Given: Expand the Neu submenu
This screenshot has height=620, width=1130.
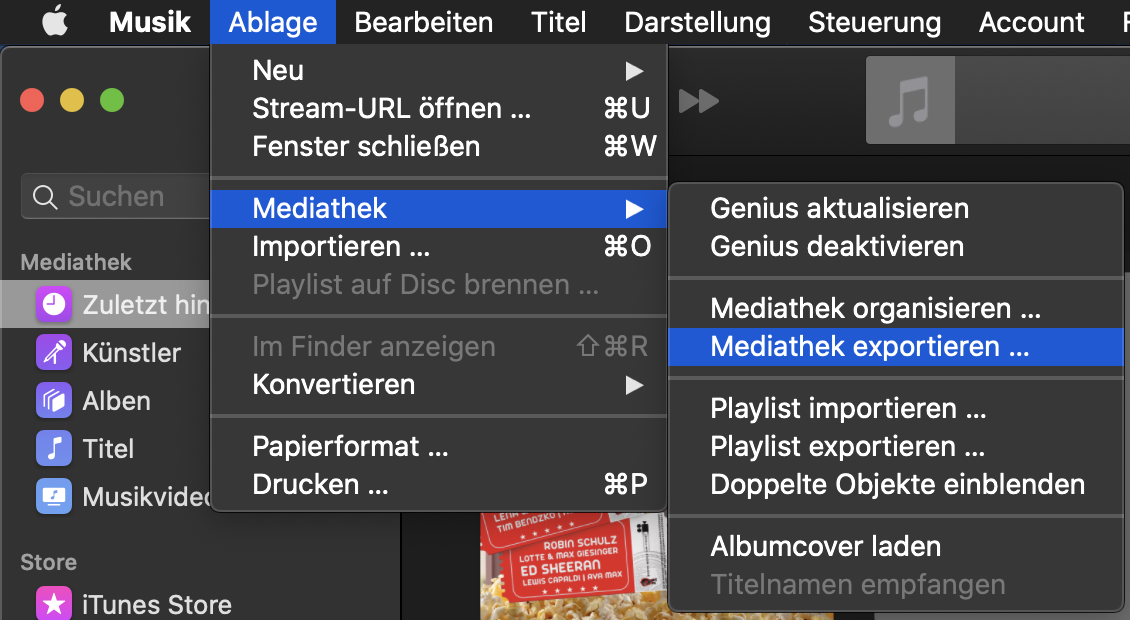Looking at the screenshot, I should pos(439,71).
